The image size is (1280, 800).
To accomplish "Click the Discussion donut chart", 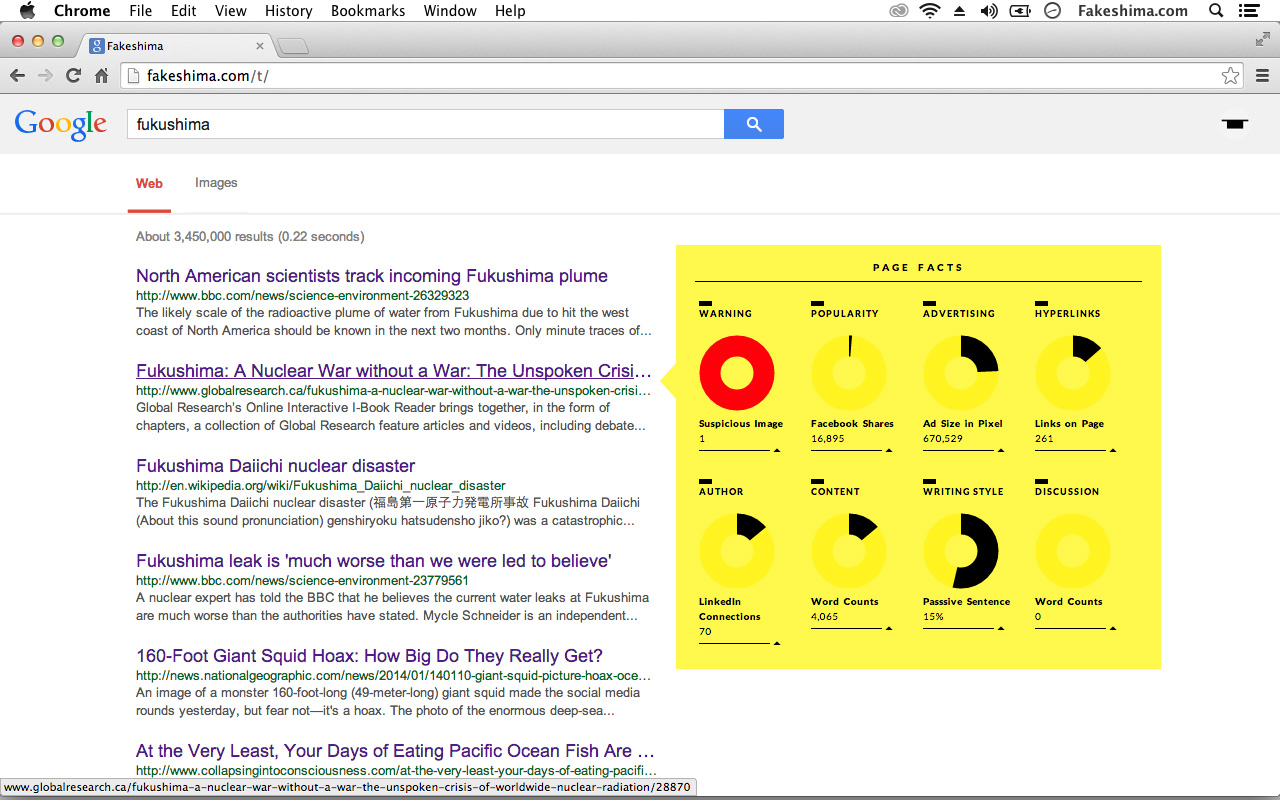I will (x=1073, y=551).
